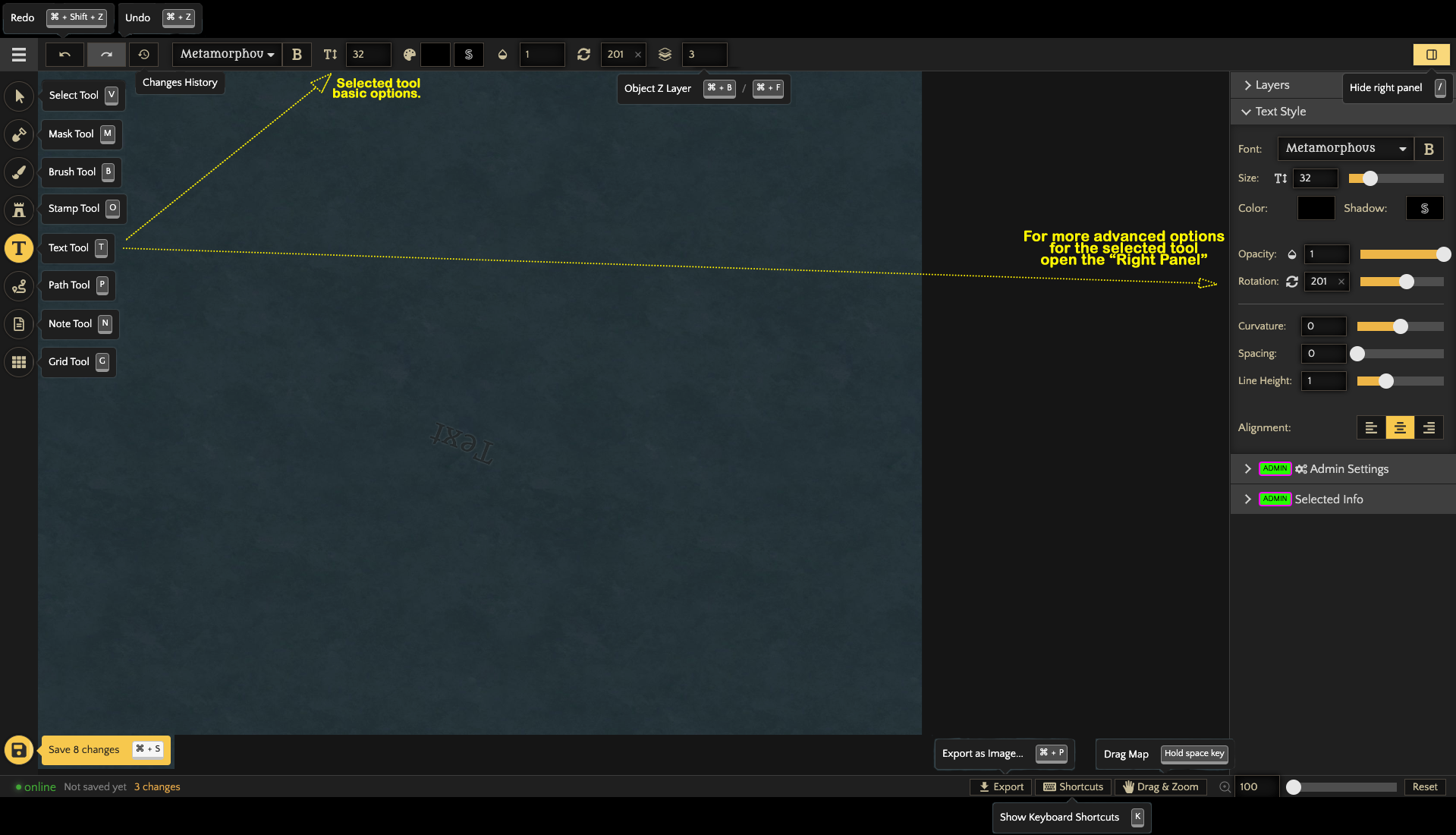The image size is (1456, 835).
Task: Click the Save changes disk icon
Action: click(x=19, y=750)
